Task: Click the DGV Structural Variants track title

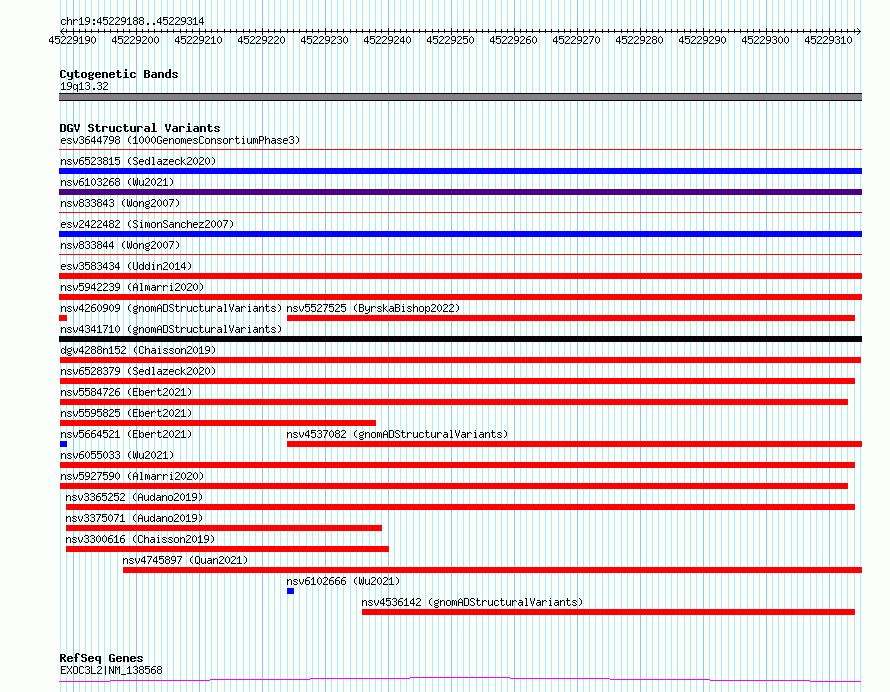Action: pyautogui.click(x=140, y=128)
